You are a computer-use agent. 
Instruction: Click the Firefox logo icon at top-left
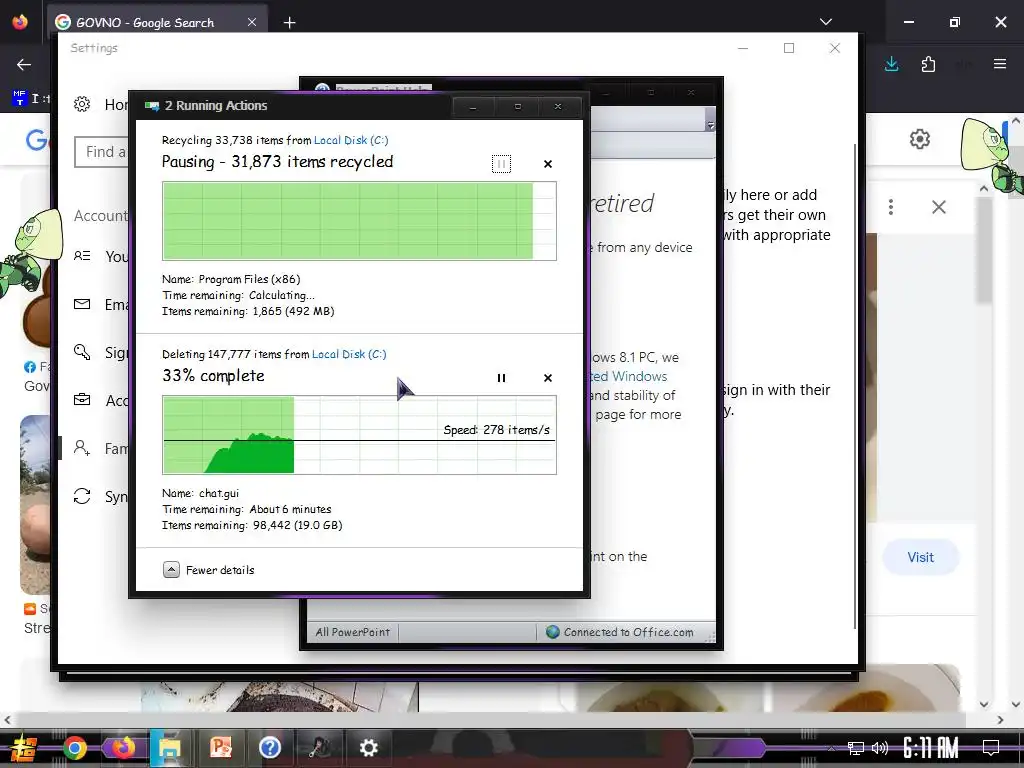[x=20, y=22]
